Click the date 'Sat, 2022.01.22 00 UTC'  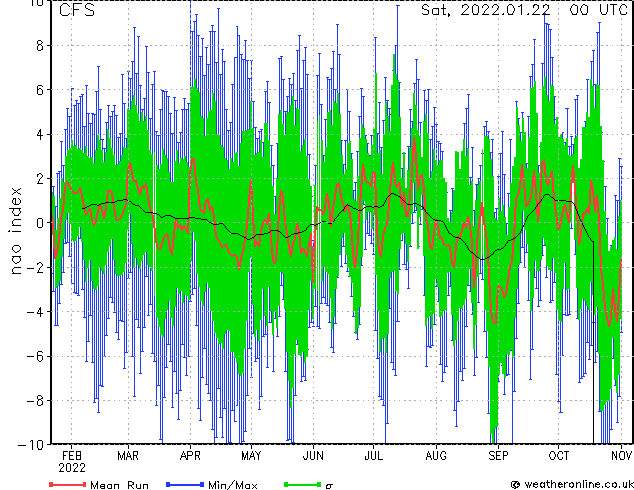click(x=524, y=10)
